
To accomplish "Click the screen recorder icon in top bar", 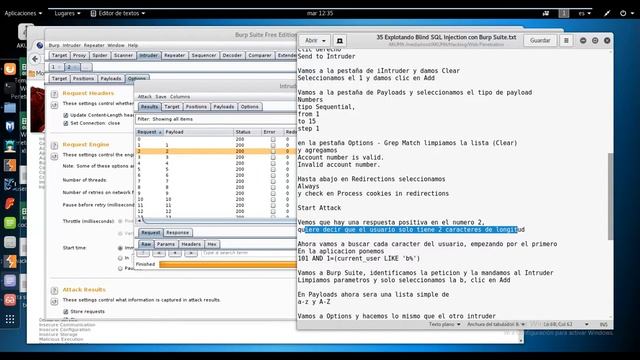I will click(x=546, y=13).
